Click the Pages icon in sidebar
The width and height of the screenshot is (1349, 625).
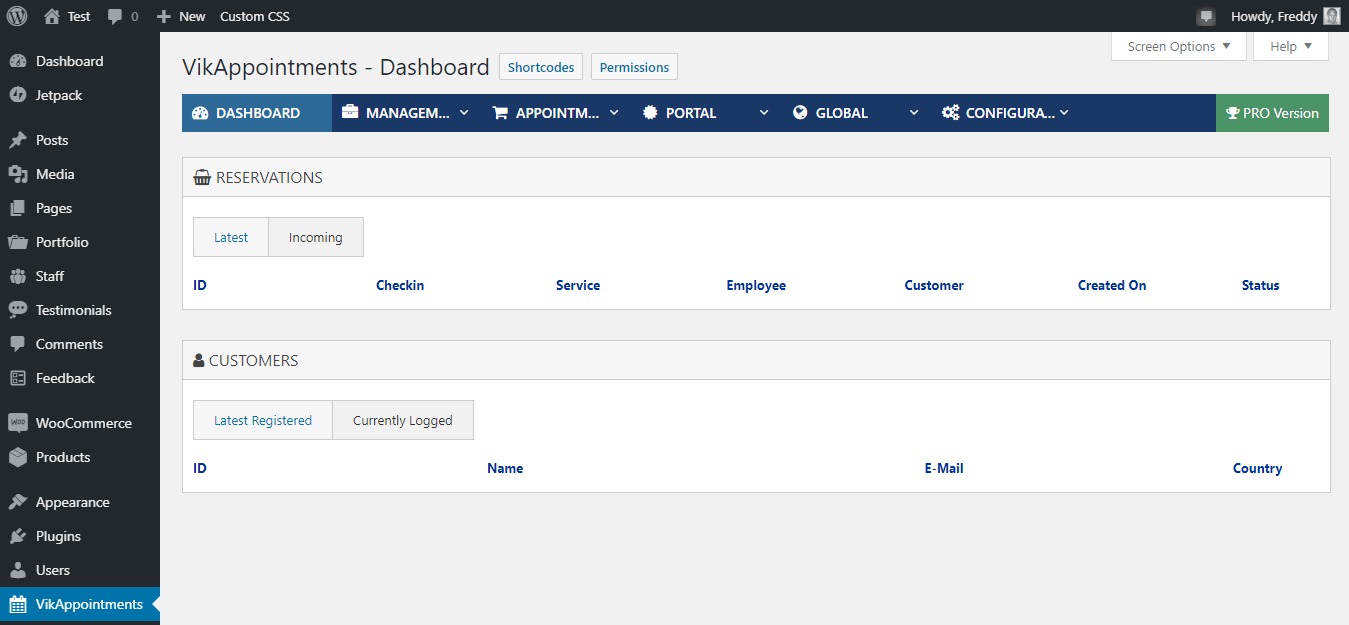pyautogui.click(x=17, y=208)
